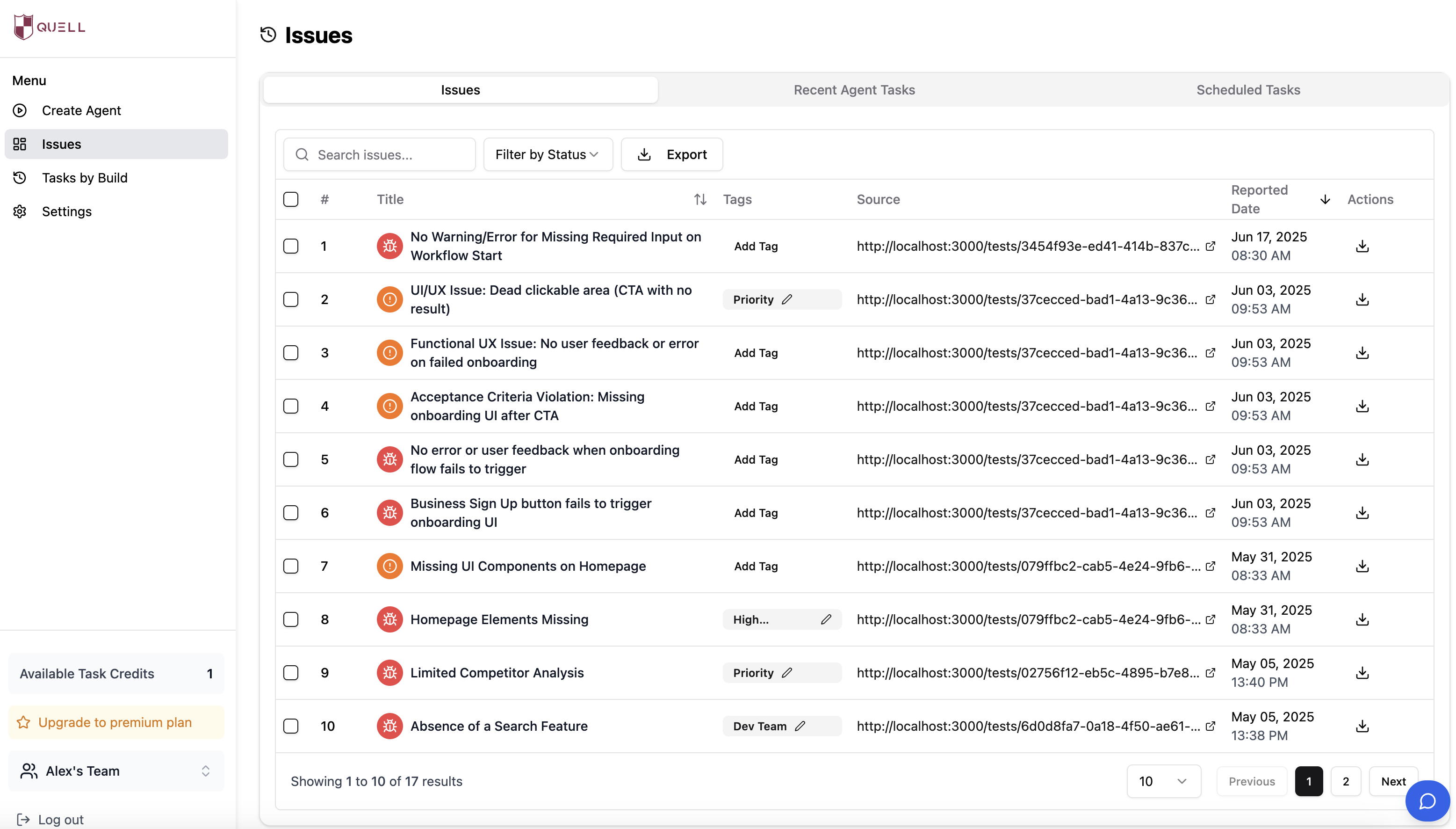The width and height of the screenshot is (1456, 829).
Task: Open Tasks by Build in sidebar
Action: [x=116, y=178]
